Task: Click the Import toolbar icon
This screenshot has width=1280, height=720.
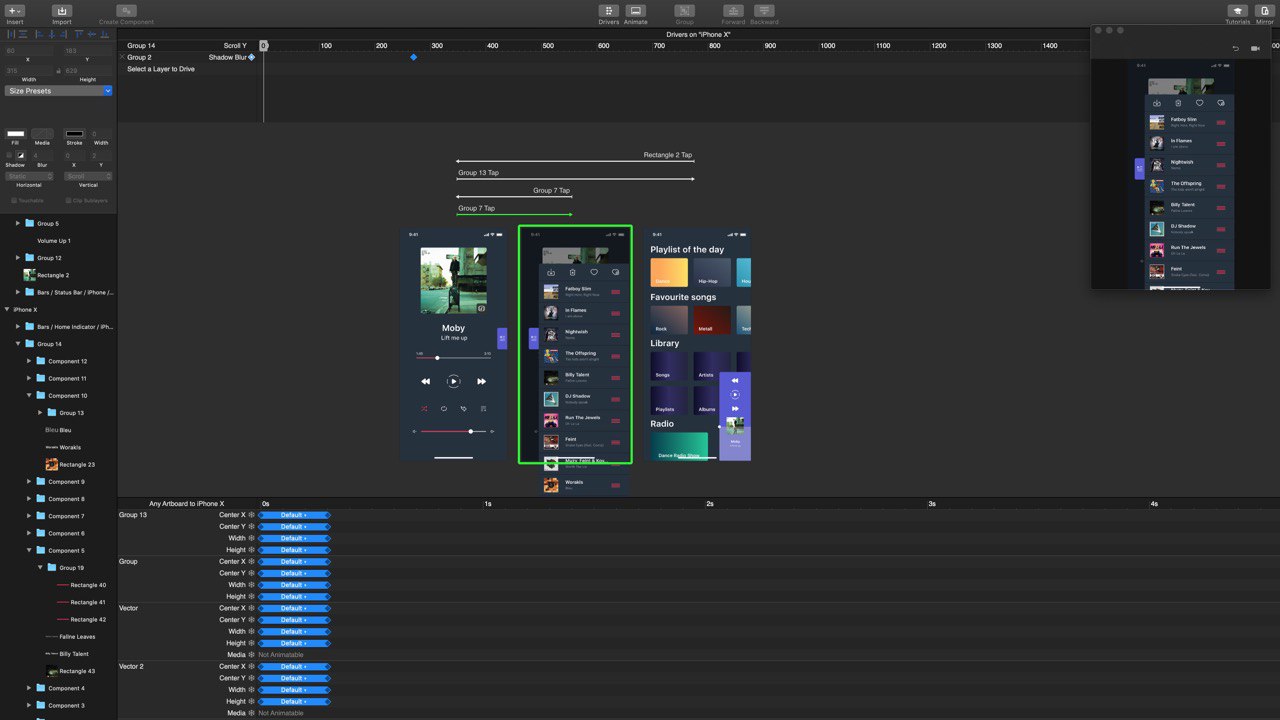Action: [62, 11]
